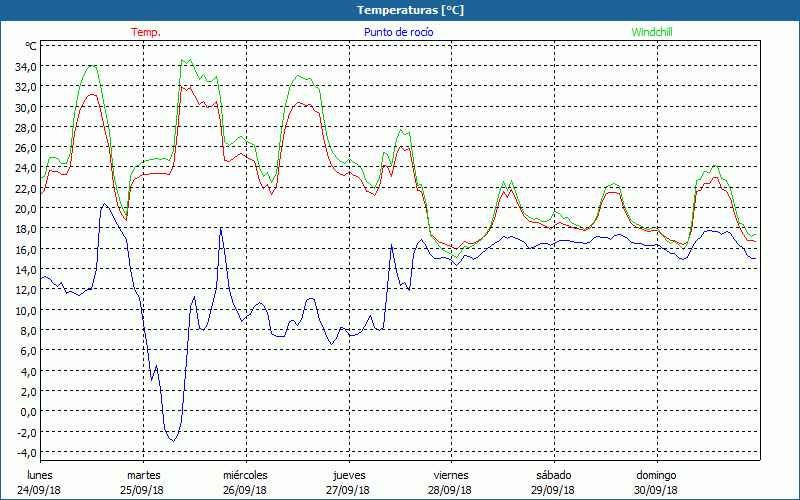Click the 18,0 y-axis value
Screen dimensions: 800x500
(x=26, y=229)
